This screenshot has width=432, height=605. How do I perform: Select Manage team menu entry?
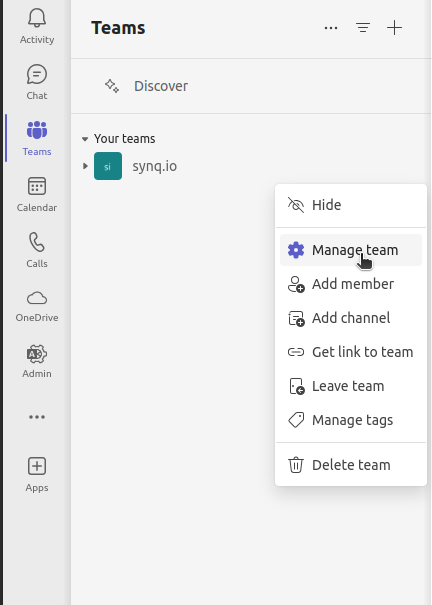click(x=351, y=250)
